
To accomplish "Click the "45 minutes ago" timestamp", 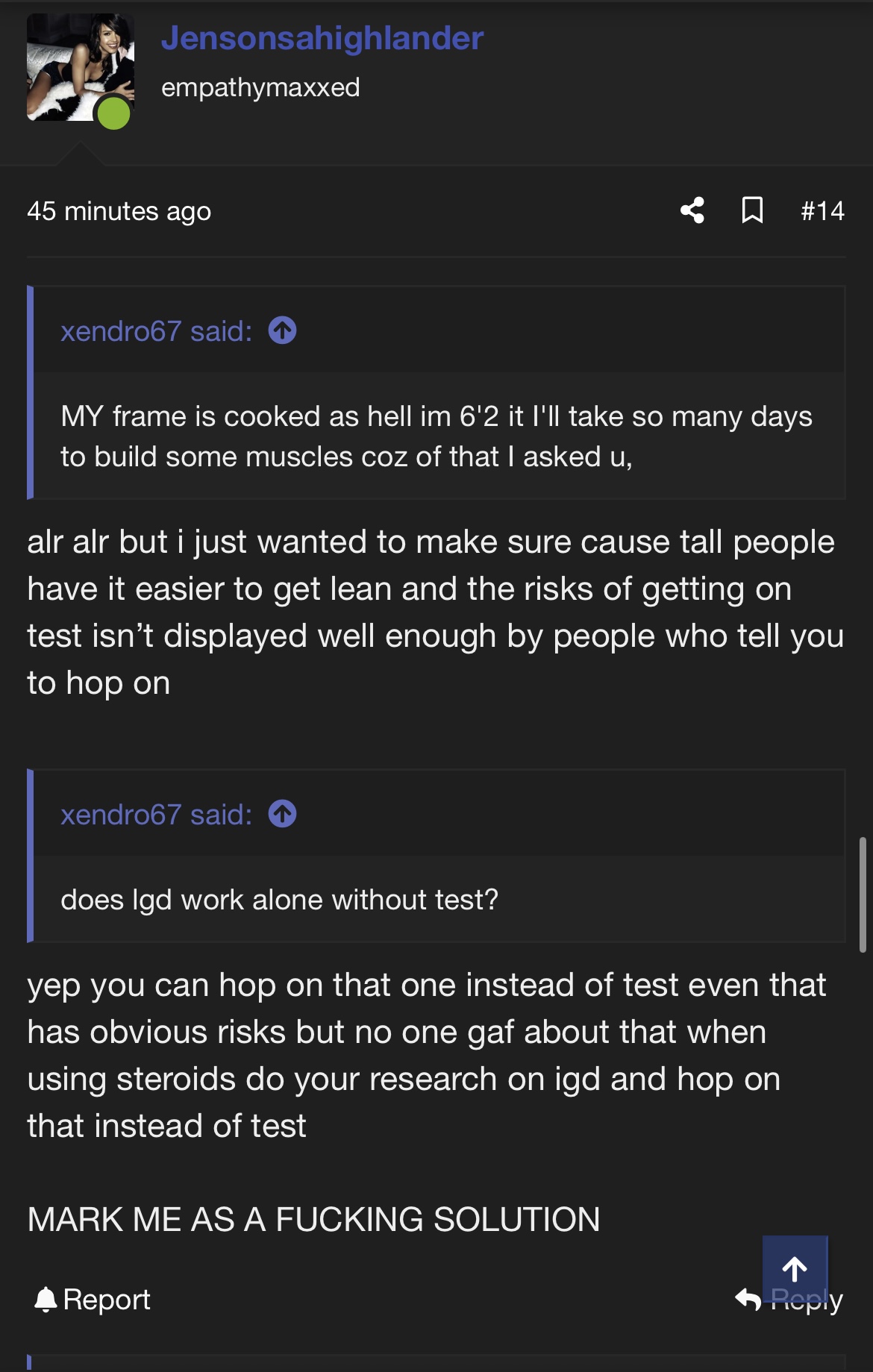I will pyautogui.click(x=119, y=211).
